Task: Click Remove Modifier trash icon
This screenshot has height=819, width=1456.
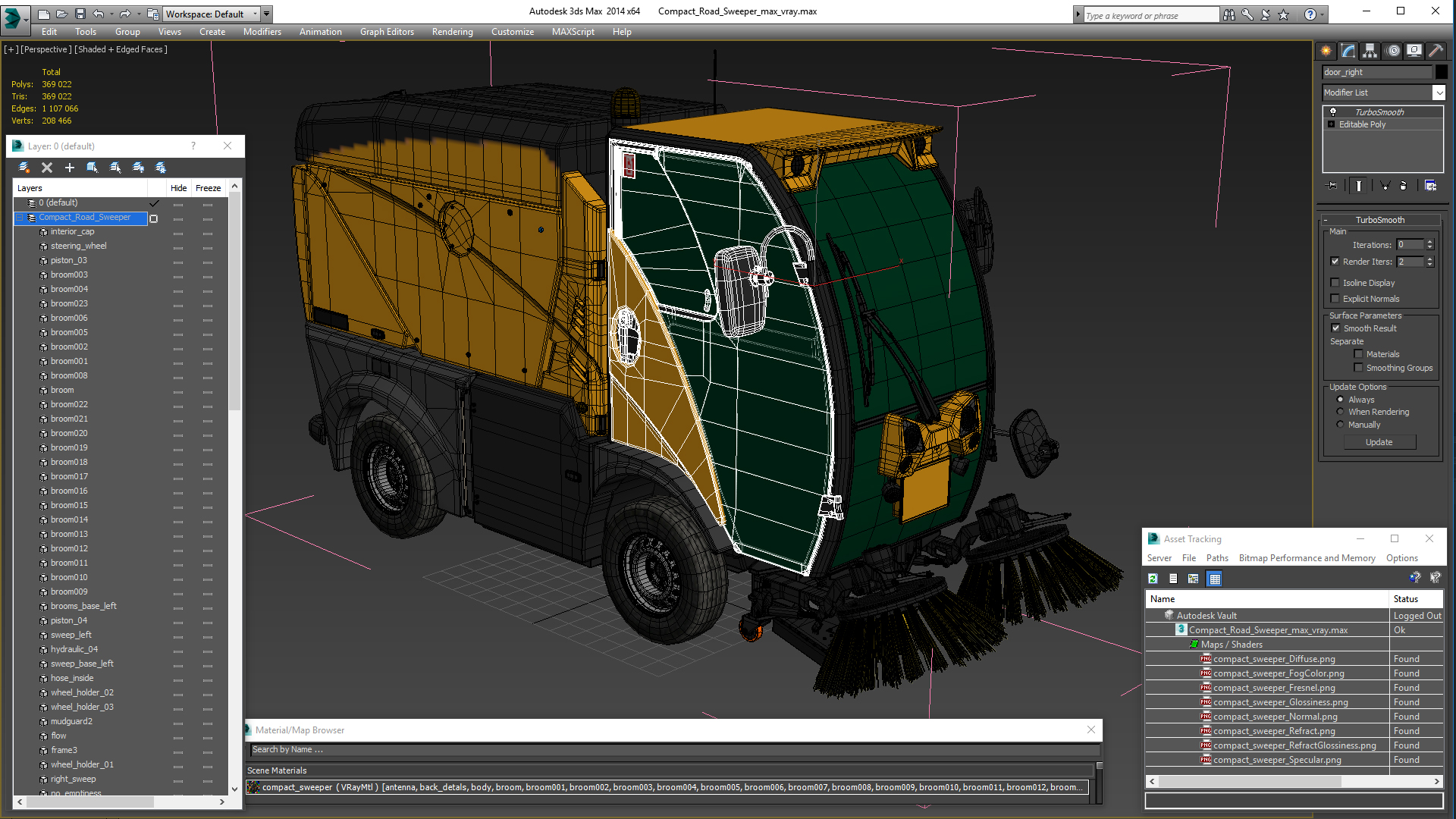Action: [1403, 186]
